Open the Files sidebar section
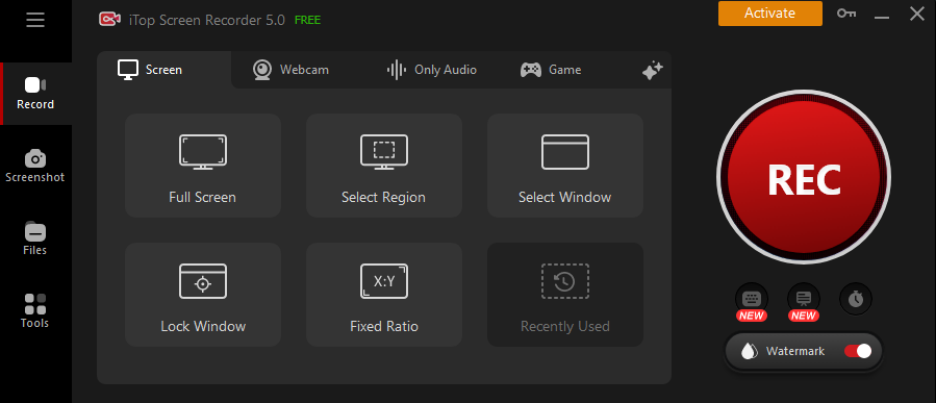Image resolution: width=936 pixels, height=403 pixels. tap(35, 239)
